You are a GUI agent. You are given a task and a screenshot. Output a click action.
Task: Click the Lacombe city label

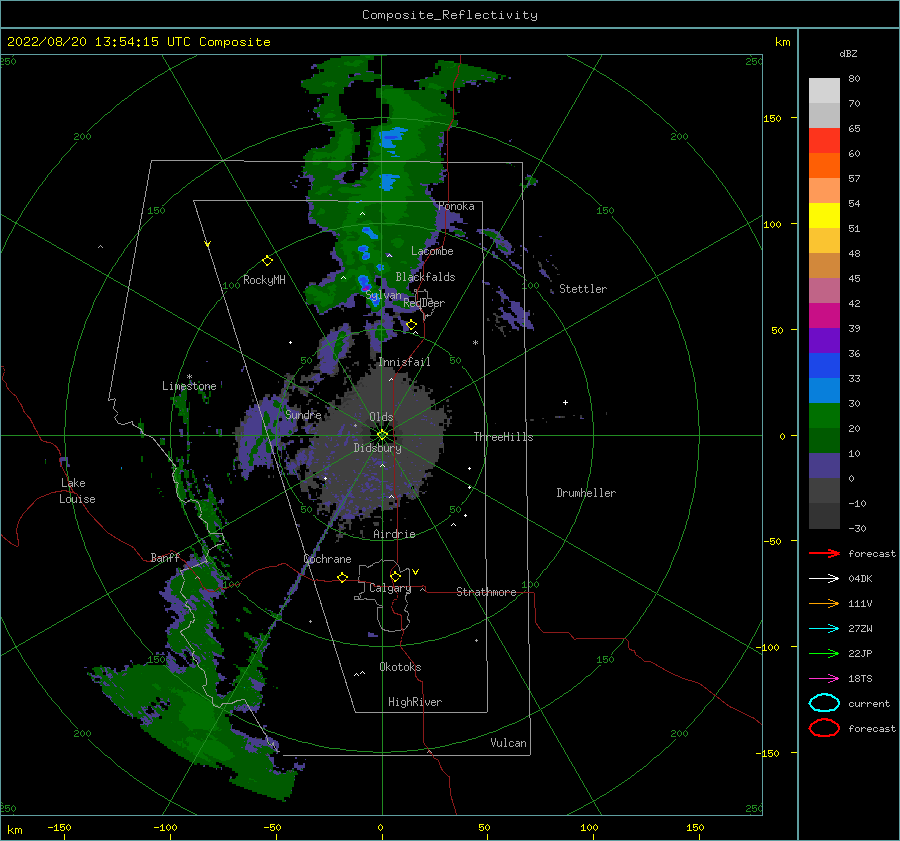(432, 251)
